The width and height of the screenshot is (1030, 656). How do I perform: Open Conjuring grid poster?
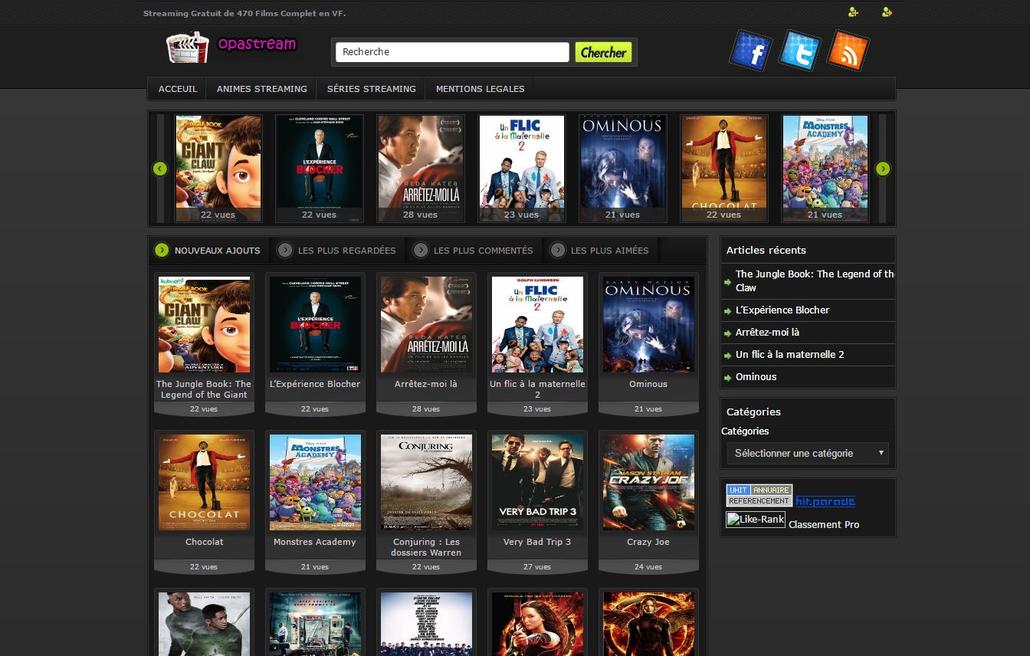coord(426,482)
